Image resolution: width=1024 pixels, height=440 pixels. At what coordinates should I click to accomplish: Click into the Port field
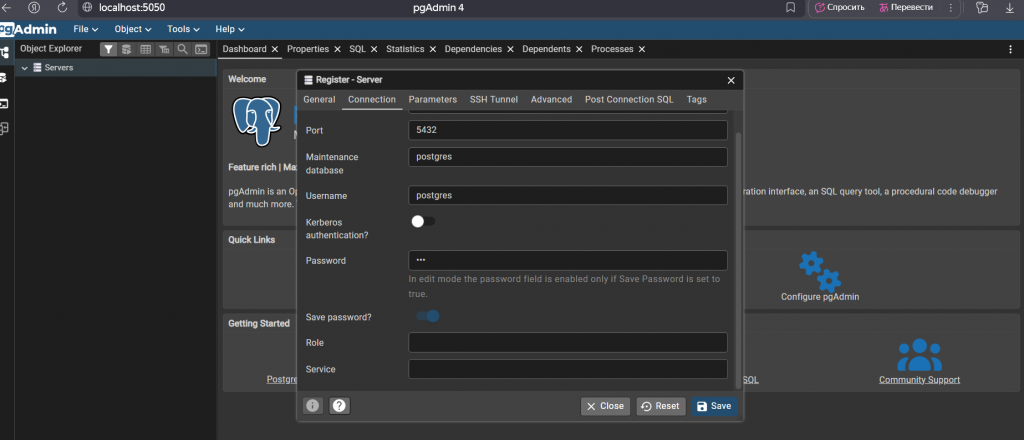click(568, 130)
